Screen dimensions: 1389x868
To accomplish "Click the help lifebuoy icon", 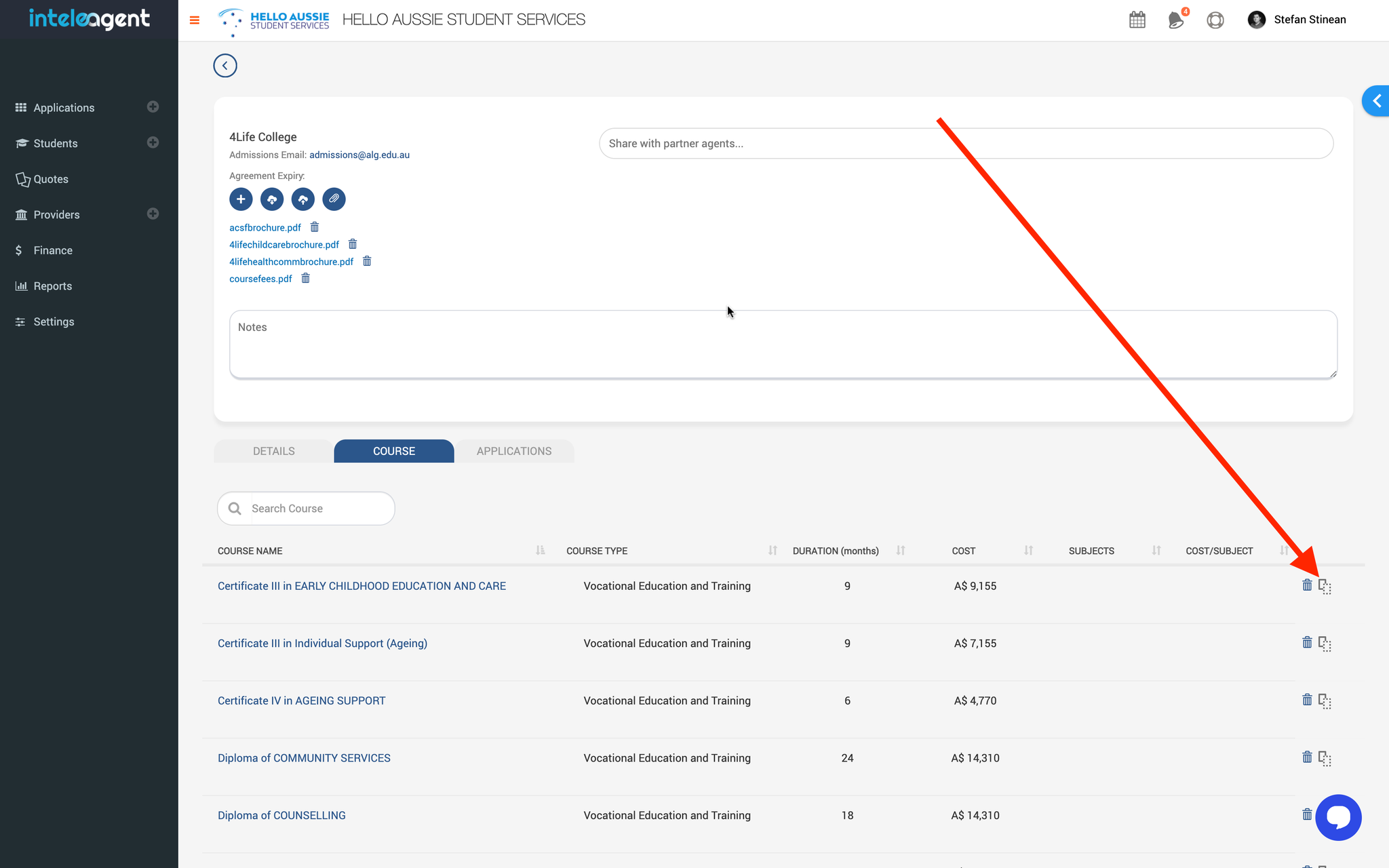I will point(1215,20).
